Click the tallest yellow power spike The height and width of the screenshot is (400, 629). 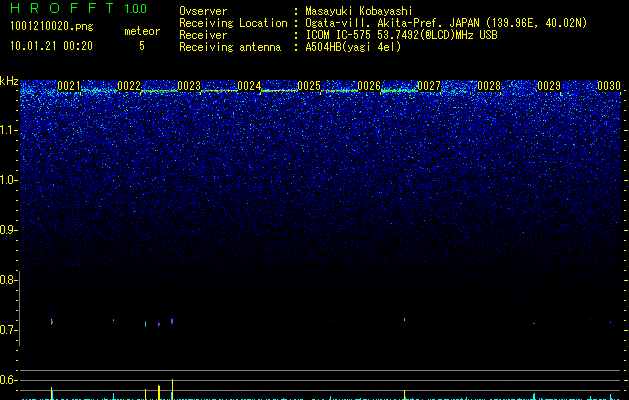(x=172, y=389)
